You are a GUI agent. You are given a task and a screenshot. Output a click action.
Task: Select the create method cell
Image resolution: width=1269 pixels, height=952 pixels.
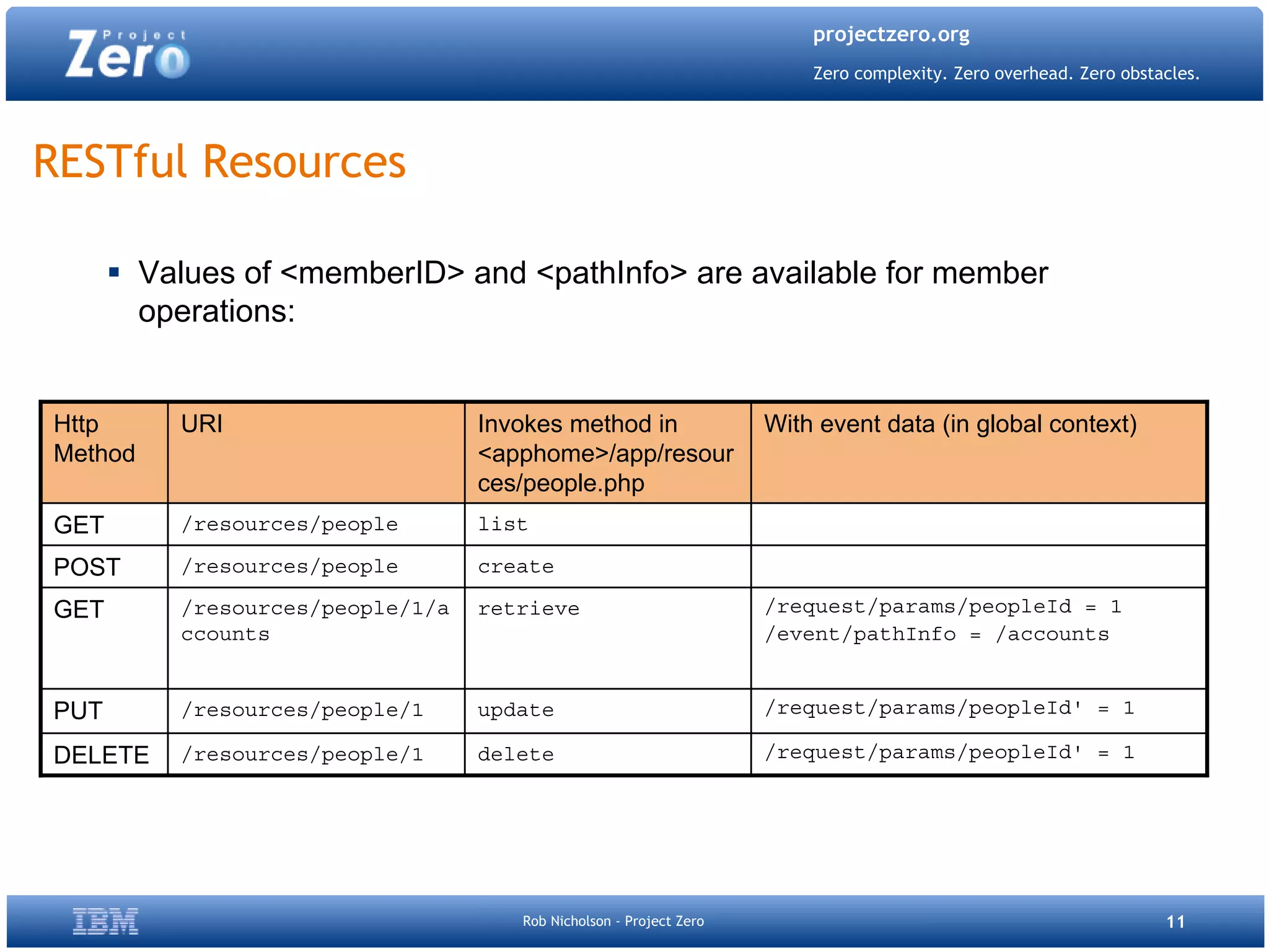(x=516, y=567)
